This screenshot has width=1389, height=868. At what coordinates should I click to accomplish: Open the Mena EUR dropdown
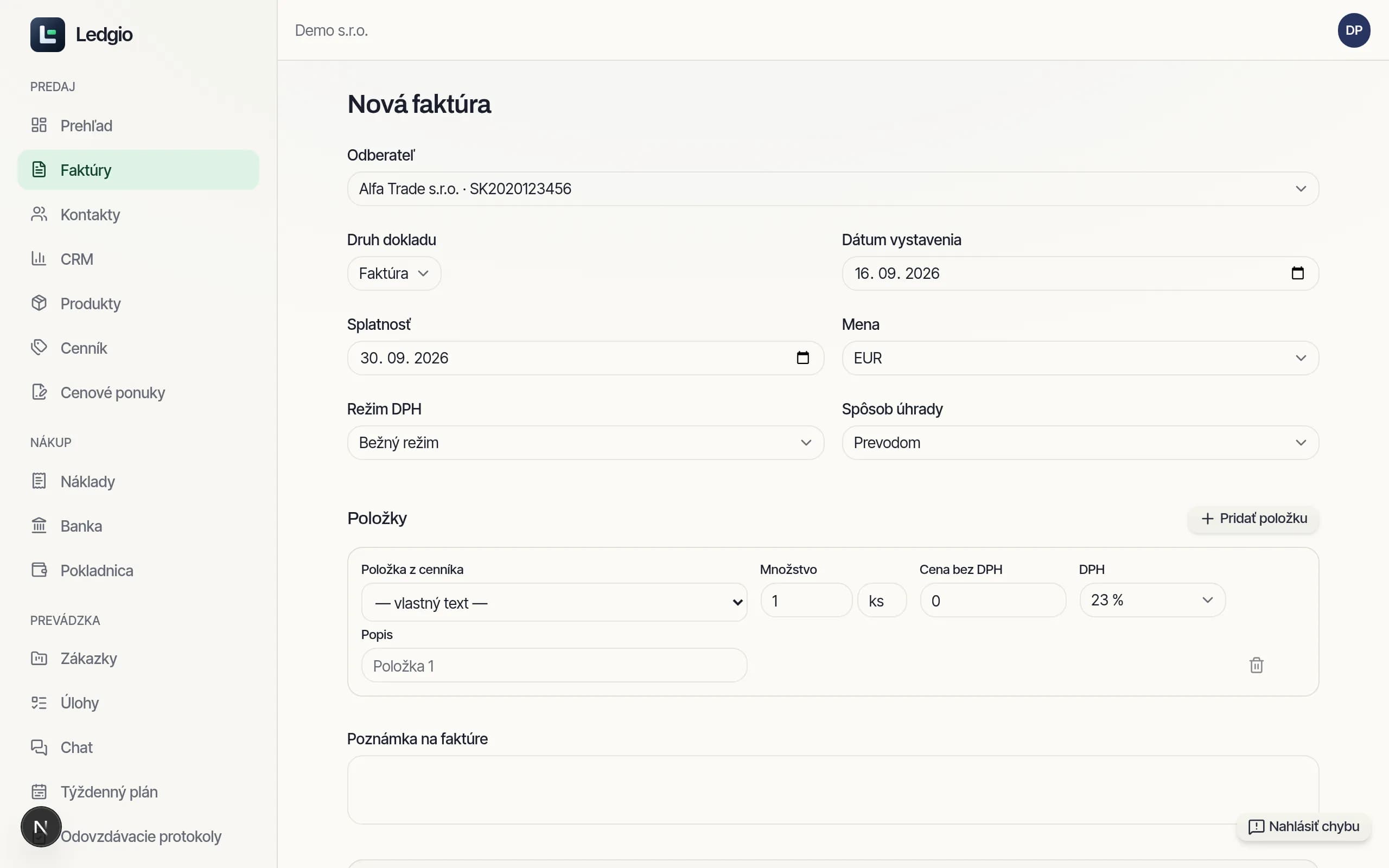[x=1080, y=358]
